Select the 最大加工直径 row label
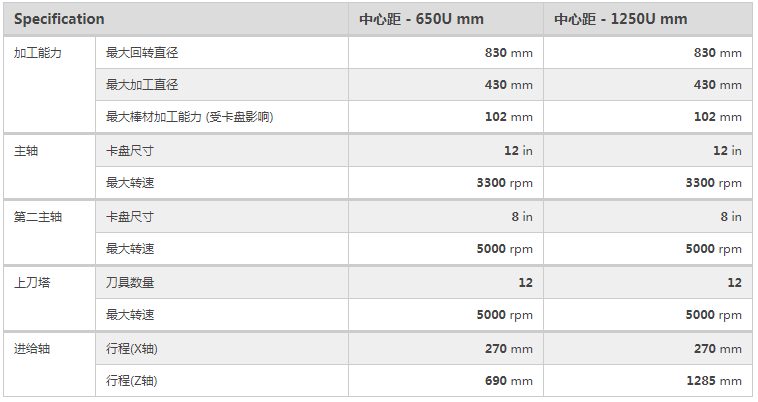 (141, 85)
